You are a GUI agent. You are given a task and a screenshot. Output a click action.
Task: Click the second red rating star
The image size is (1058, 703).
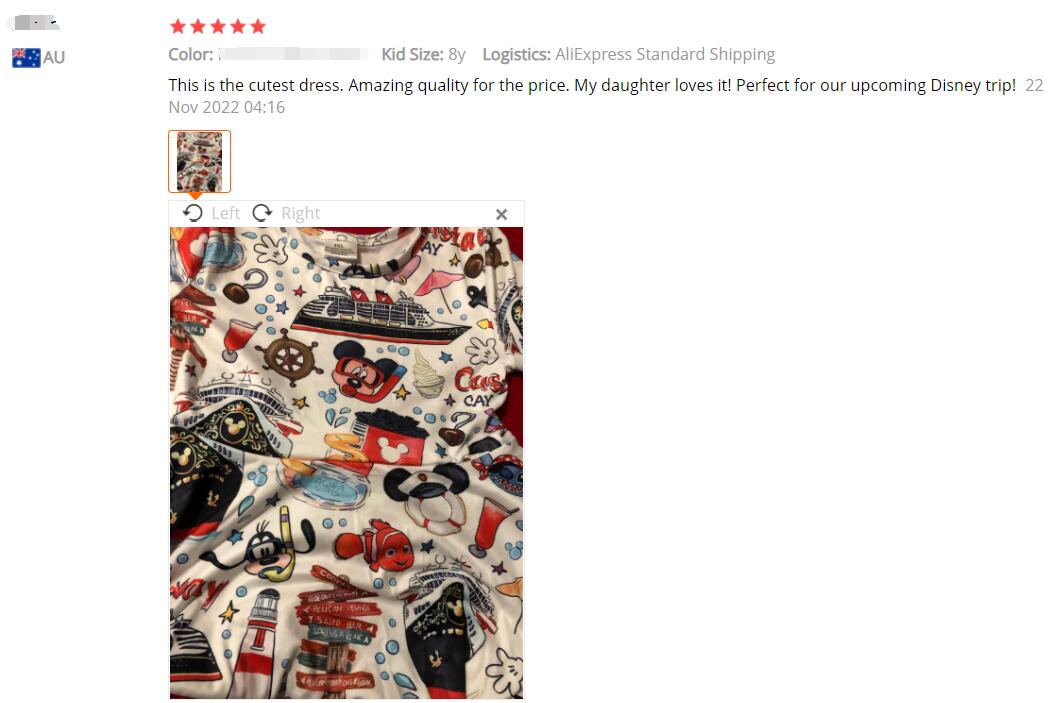198,26
